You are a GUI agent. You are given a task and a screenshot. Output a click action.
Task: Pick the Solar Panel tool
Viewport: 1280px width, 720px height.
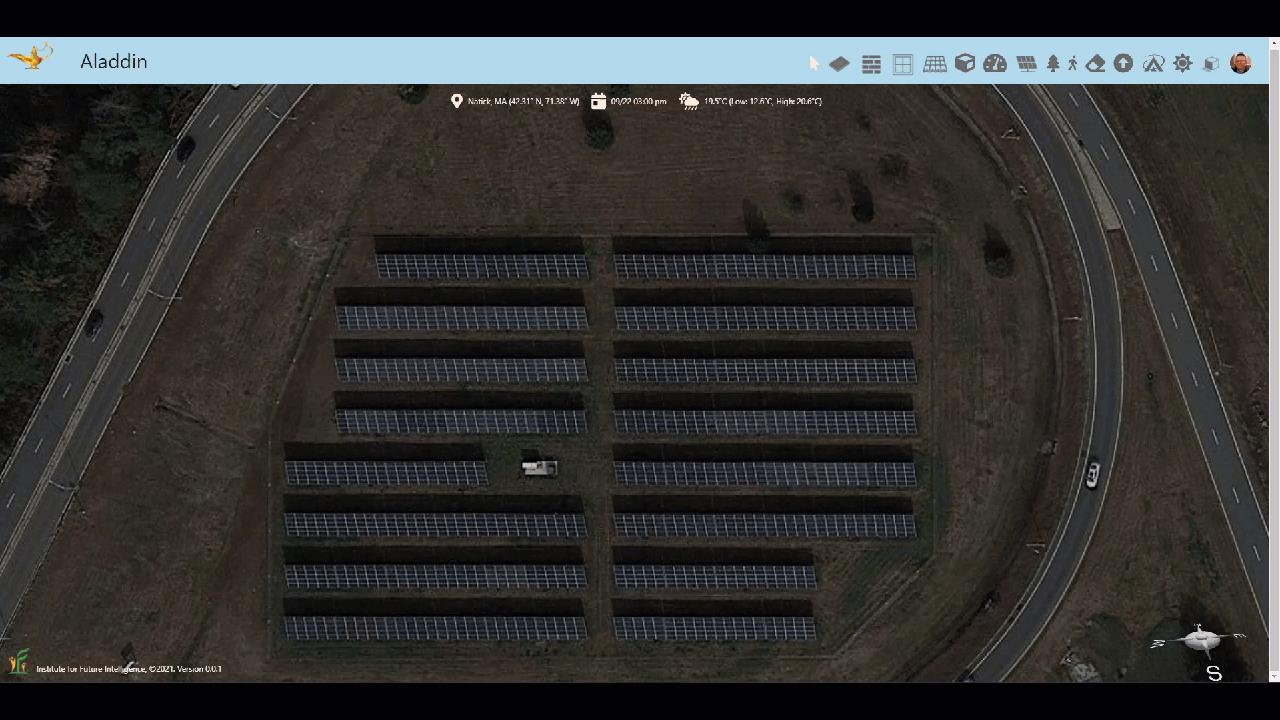point(1026,64)
